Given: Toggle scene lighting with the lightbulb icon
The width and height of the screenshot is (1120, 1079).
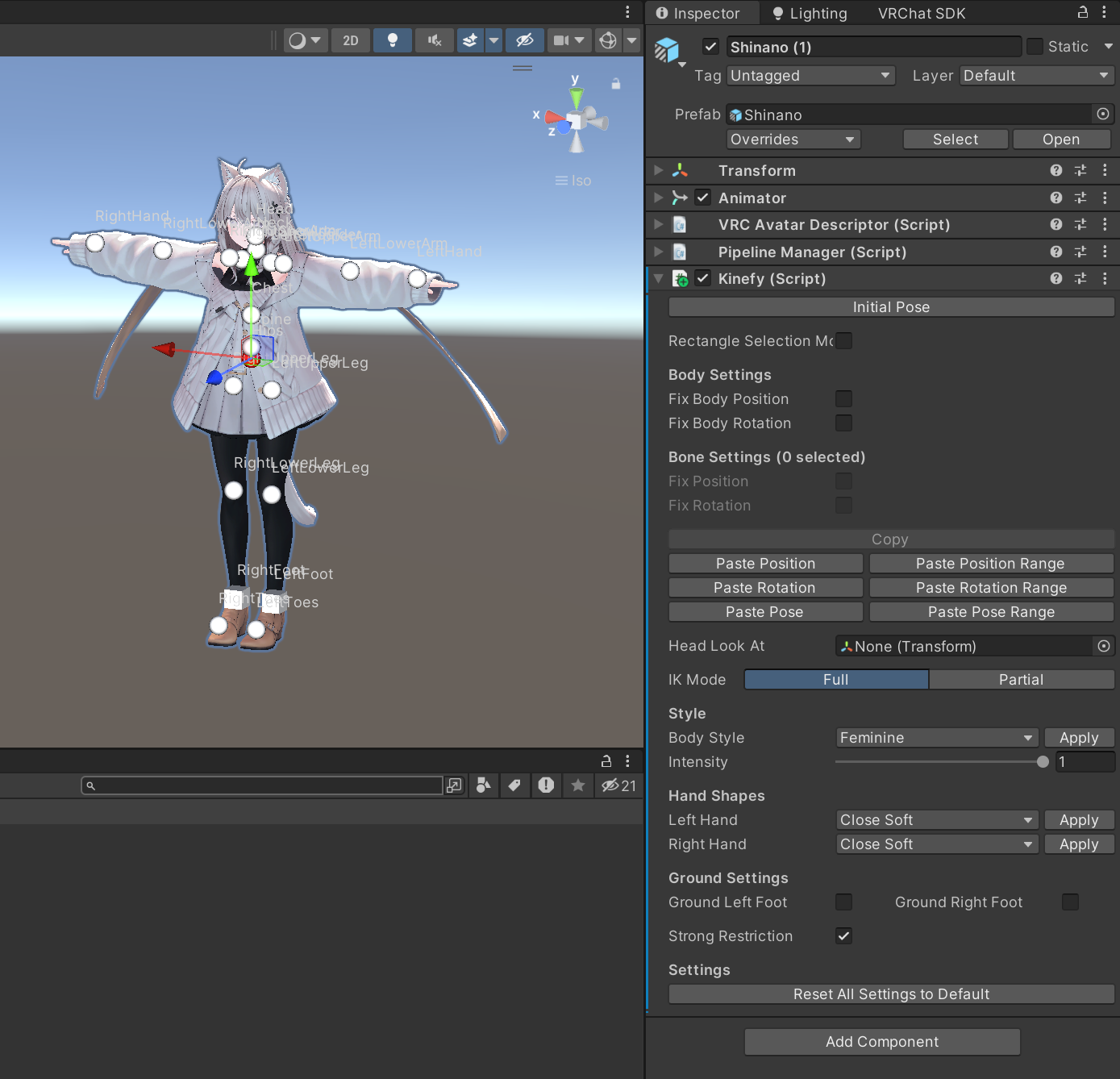Looking at the screenshot, I should pos(393,40).
